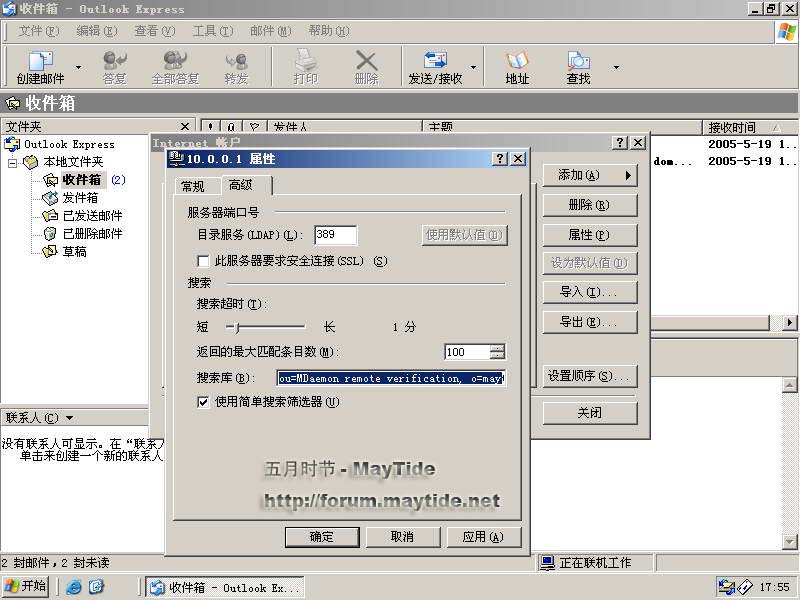Click the Send/Receive toolbar icon
Viewport: 800px width, 600px height.
tap(435, 62)
